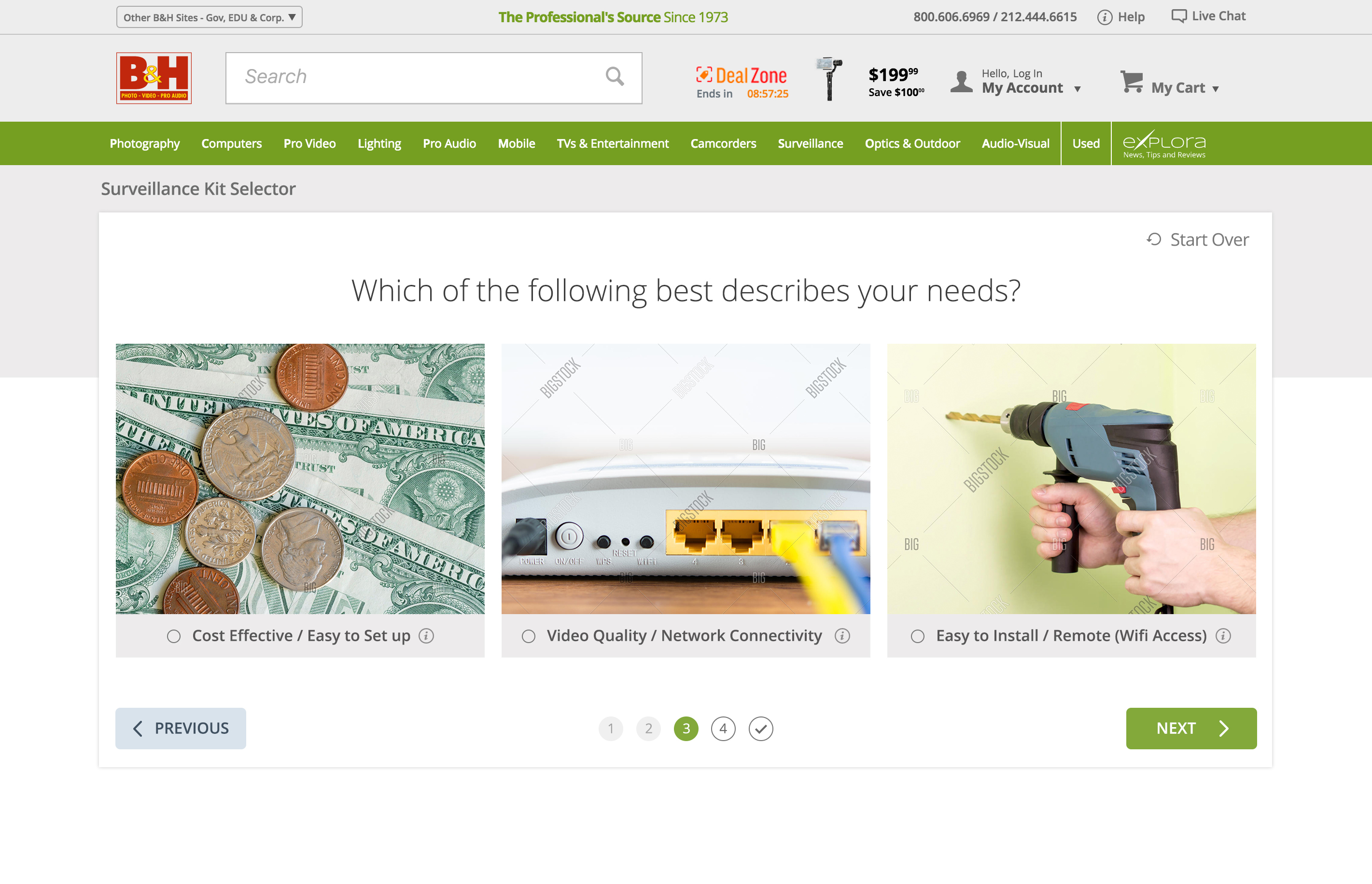Expand Other B&H Sites dropdown
The height and width of the screenshot is (884, 1372).
[210, 17]
